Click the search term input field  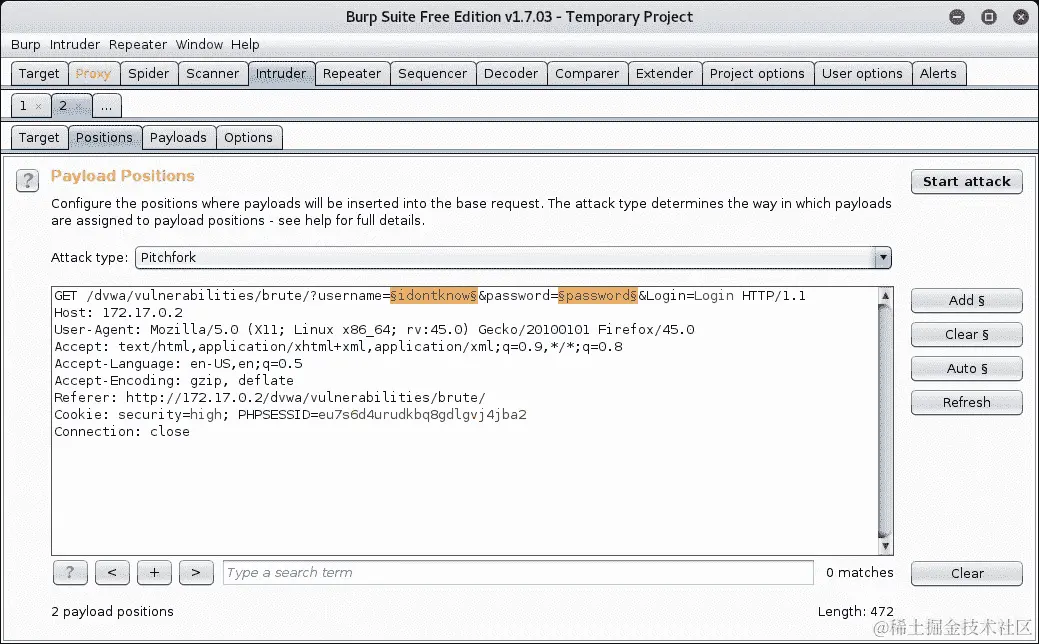[x=518, y=572]
